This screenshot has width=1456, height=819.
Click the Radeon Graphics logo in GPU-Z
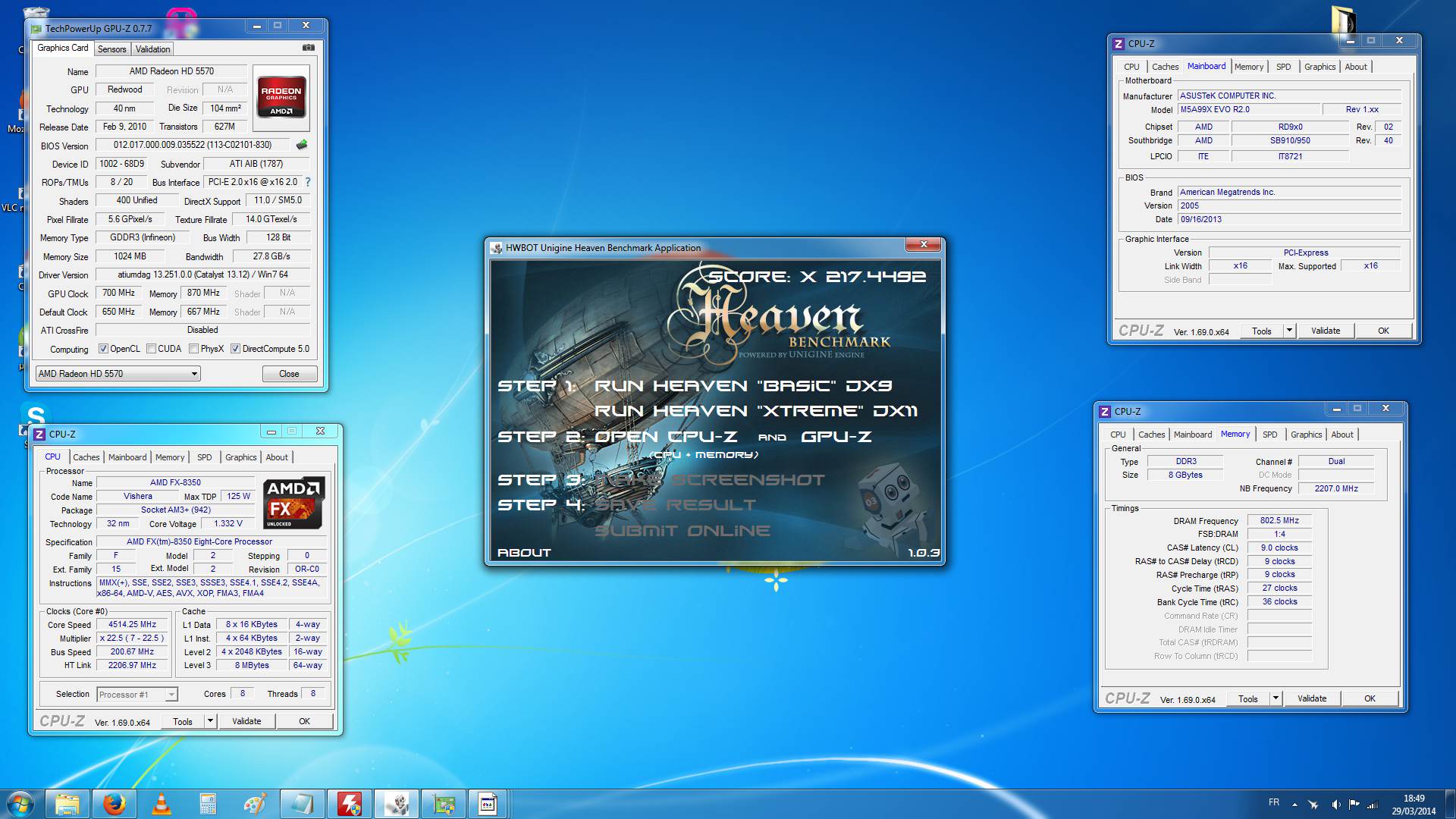[281, 96]
